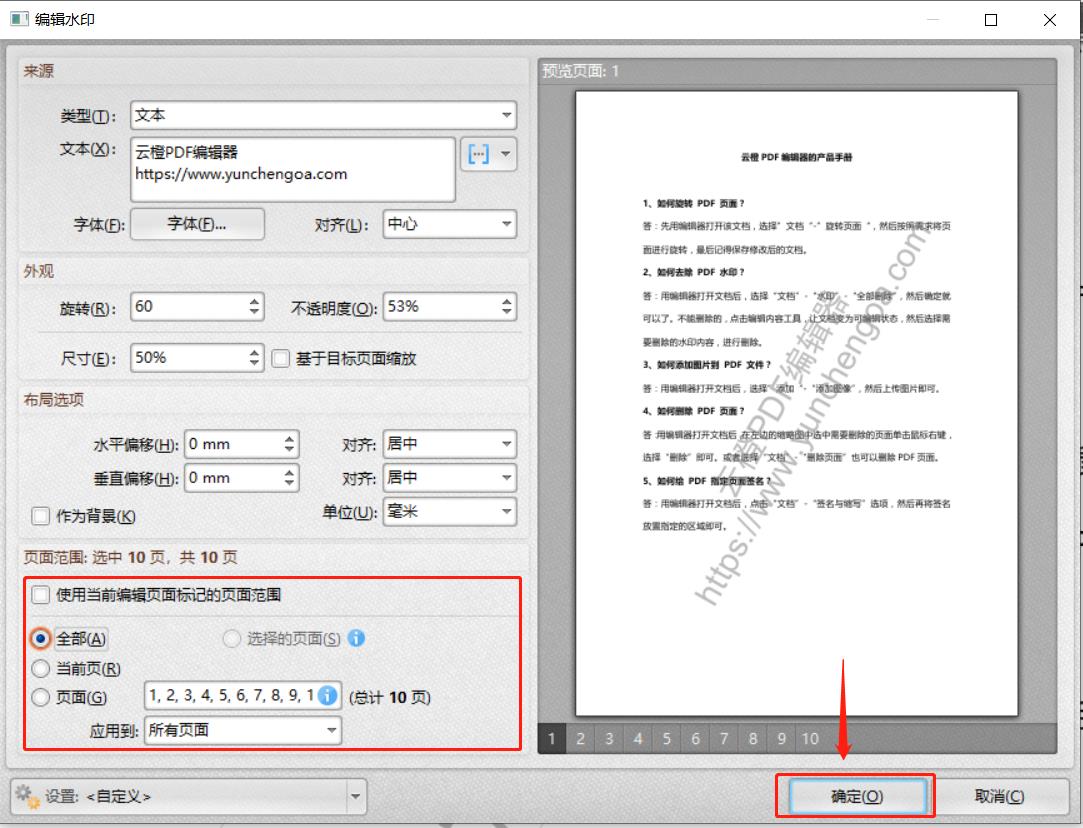Open the 字体(F)... font dialog
The image size is (1083, 828).
click(x=198, y=224)
